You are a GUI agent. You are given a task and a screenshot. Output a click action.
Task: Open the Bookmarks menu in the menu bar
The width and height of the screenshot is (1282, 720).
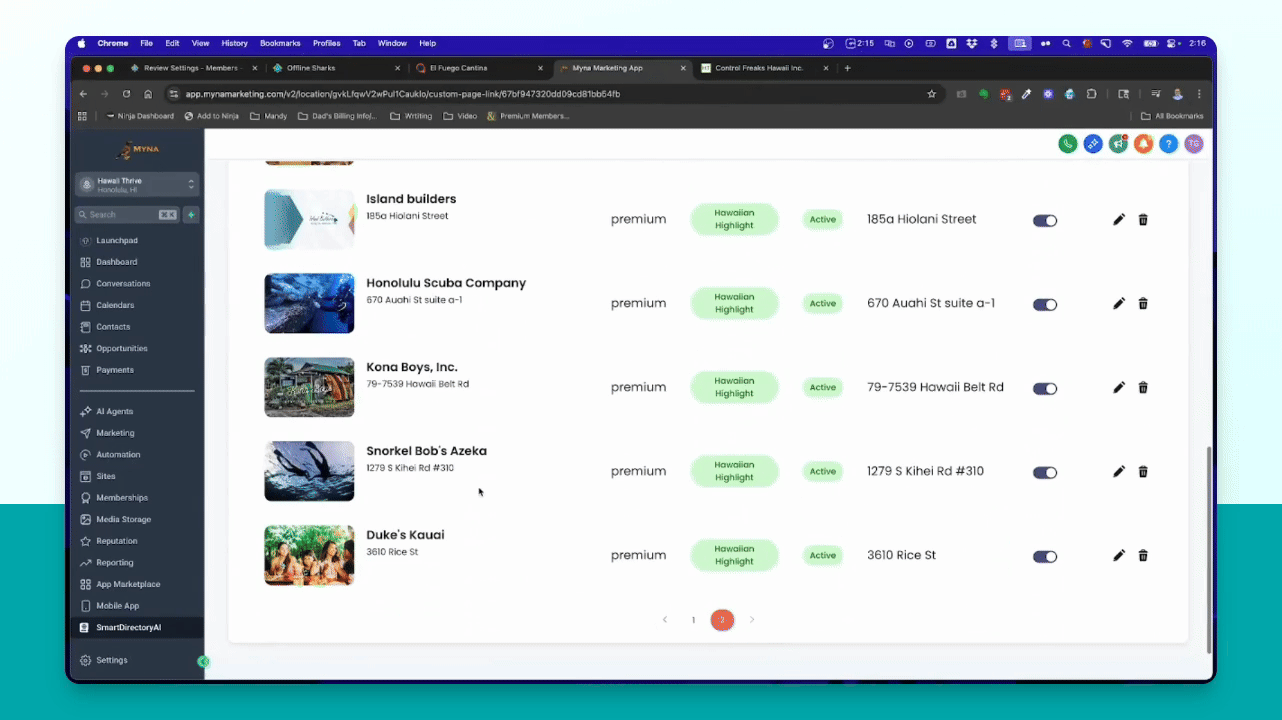tap(280, 44)
